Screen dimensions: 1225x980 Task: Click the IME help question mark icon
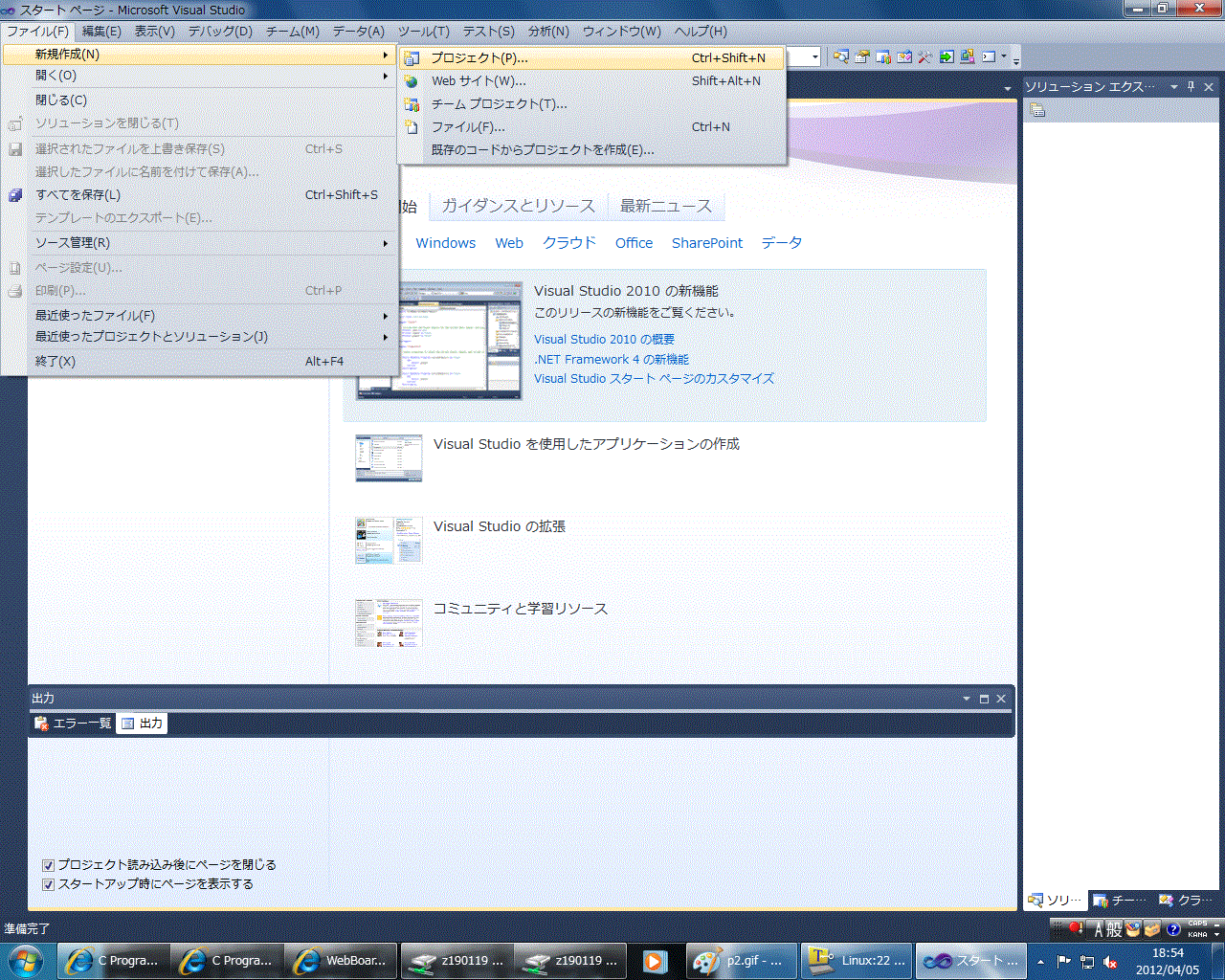[x=1173, y=928]
